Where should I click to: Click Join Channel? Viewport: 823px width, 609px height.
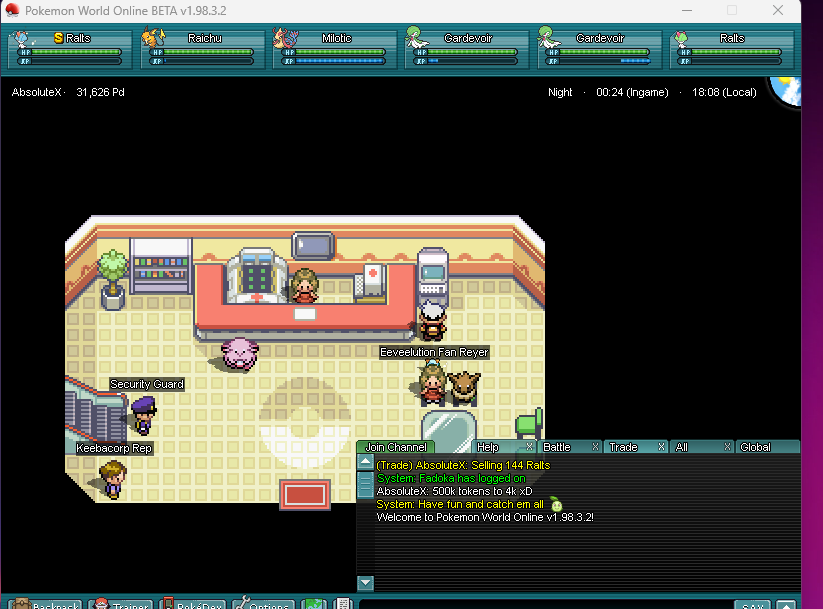[x=396, y=447]
